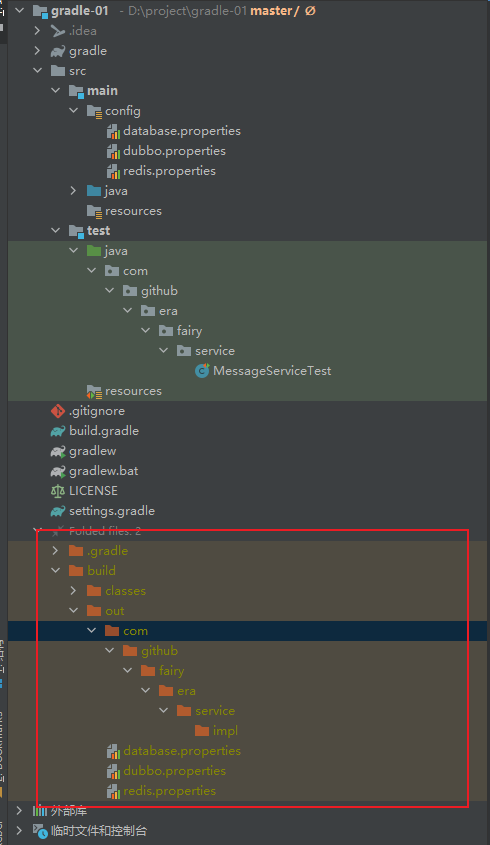Click the test resources folder icon
Image resolution: width=490 pixels, height=845 pixels.
(94, 391)
